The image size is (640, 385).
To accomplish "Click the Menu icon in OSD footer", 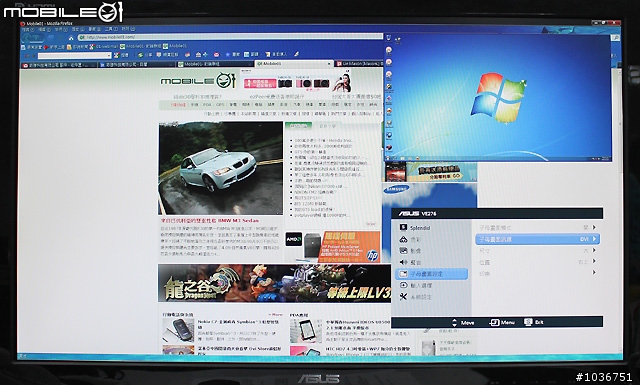I will [x=494, y=323].
